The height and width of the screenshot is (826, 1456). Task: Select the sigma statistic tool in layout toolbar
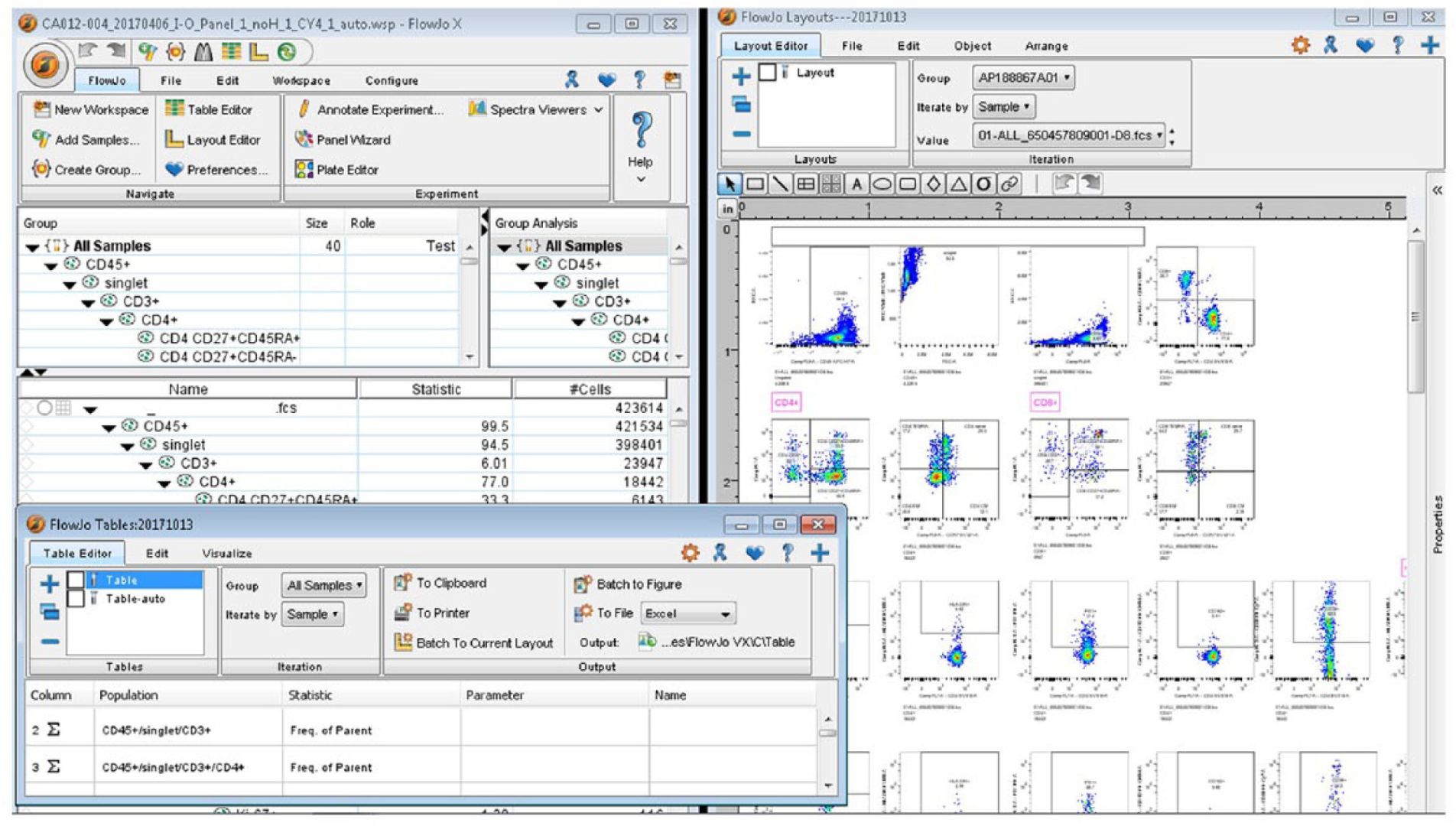pyautogui.click(x=984, y=184)
